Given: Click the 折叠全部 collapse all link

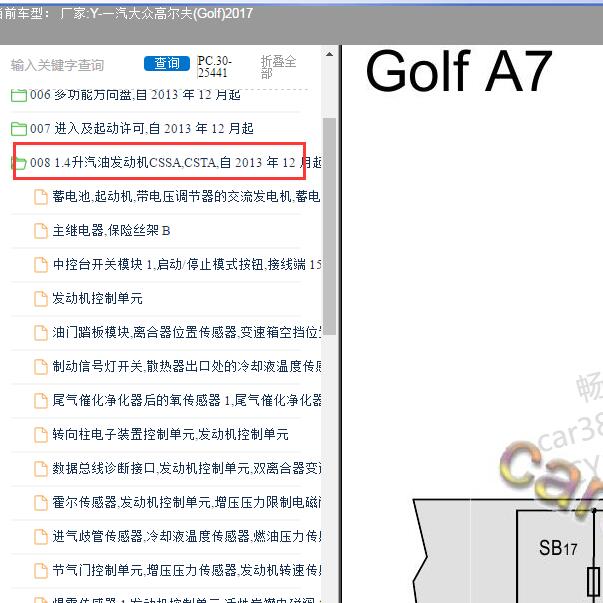Looking at the screenshot, I should [x=278, y=67].
